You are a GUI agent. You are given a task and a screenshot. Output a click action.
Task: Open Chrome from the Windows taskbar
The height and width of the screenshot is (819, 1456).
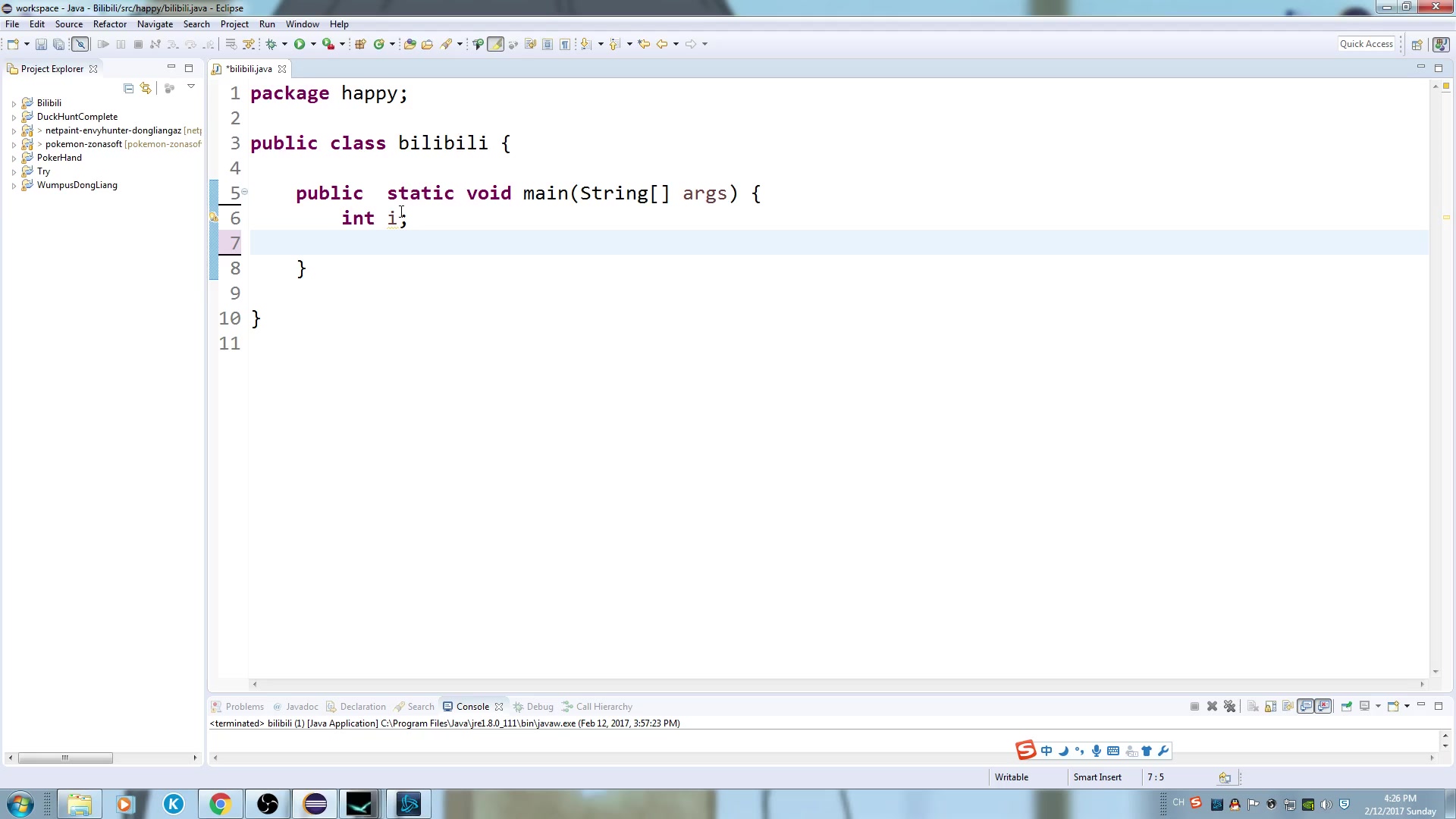click(x=220, y=804)
